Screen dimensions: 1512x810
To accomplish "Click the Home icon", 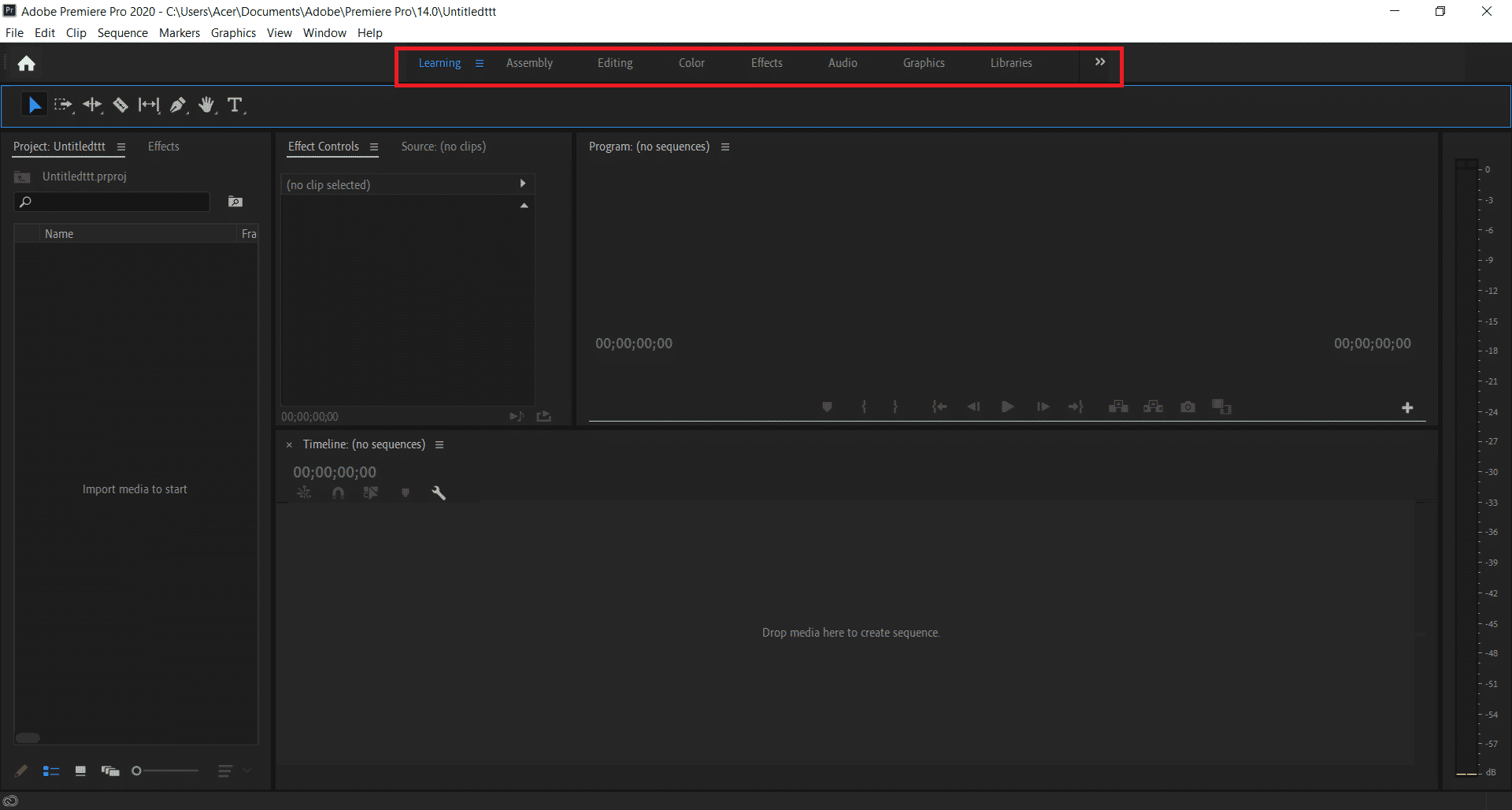I will point(27,64).
